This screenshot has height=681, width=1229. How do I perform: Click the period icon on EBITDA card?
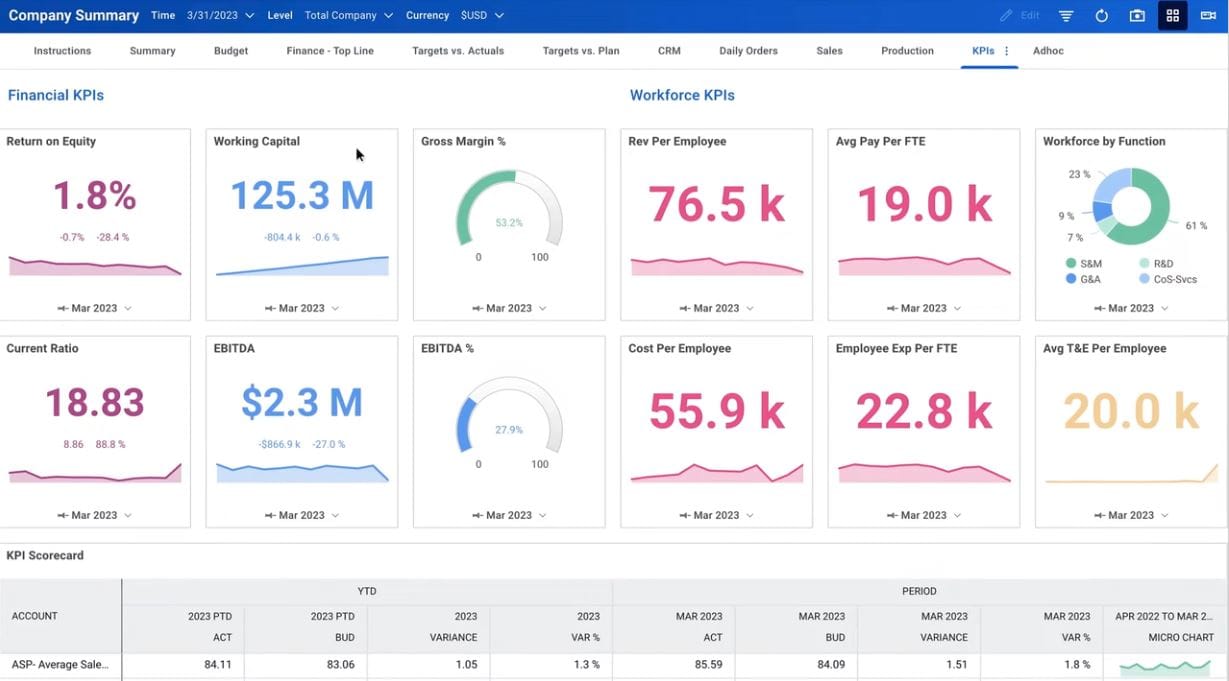[270, 515]
